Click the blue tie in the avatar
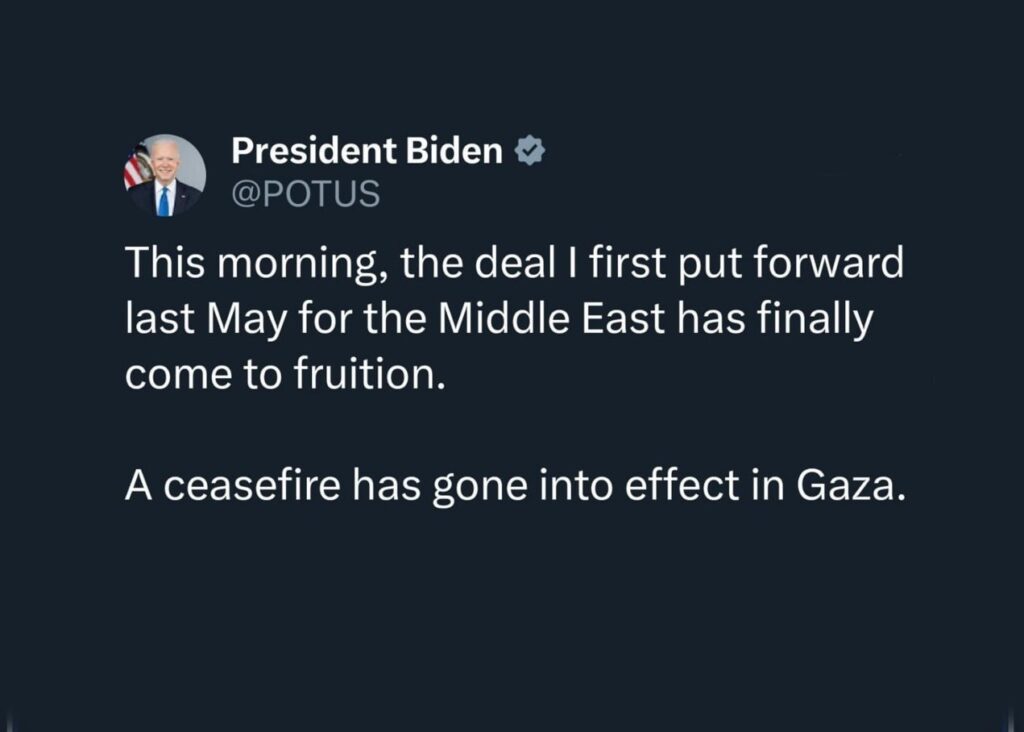 pyautogui.click(x=163, y=201)
